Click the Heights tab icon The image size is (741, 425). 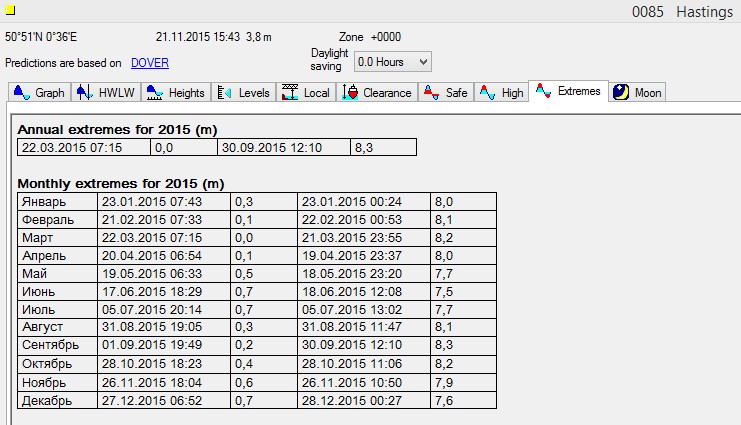pyautogui.click(x=155, y=92)
